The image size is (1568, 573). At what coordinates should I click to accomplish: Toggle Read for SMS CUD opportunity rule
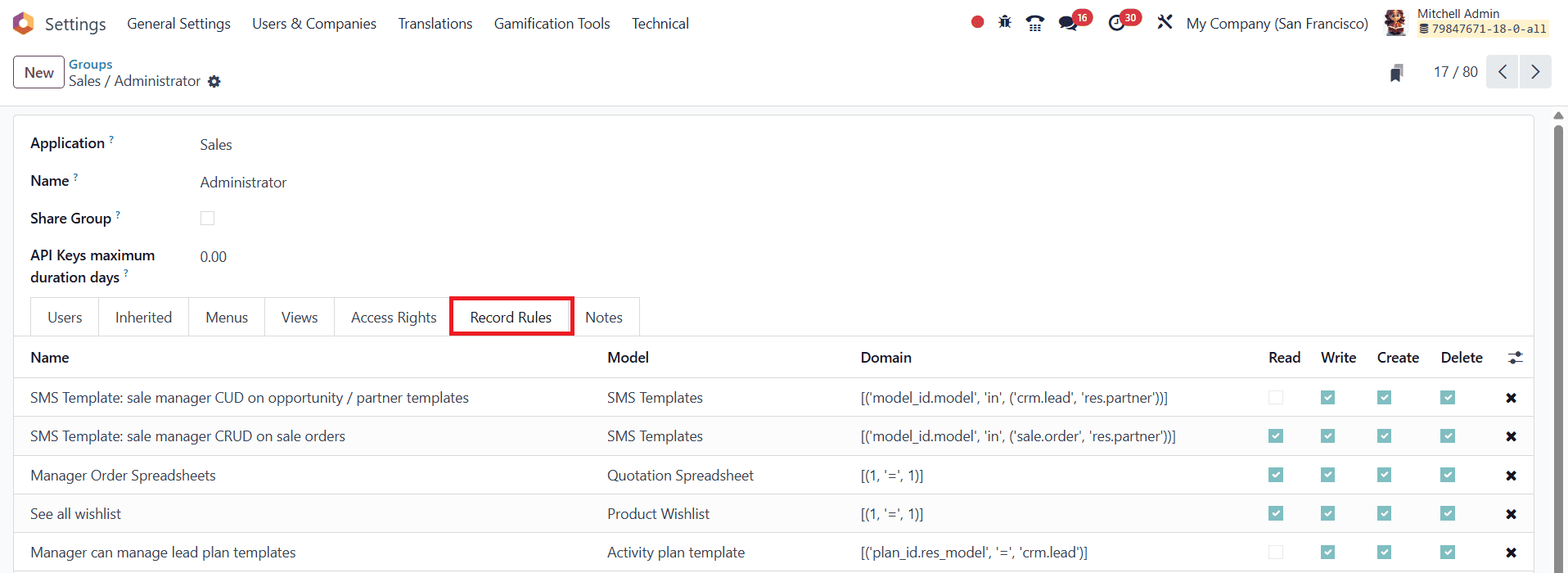(1276, 398)
